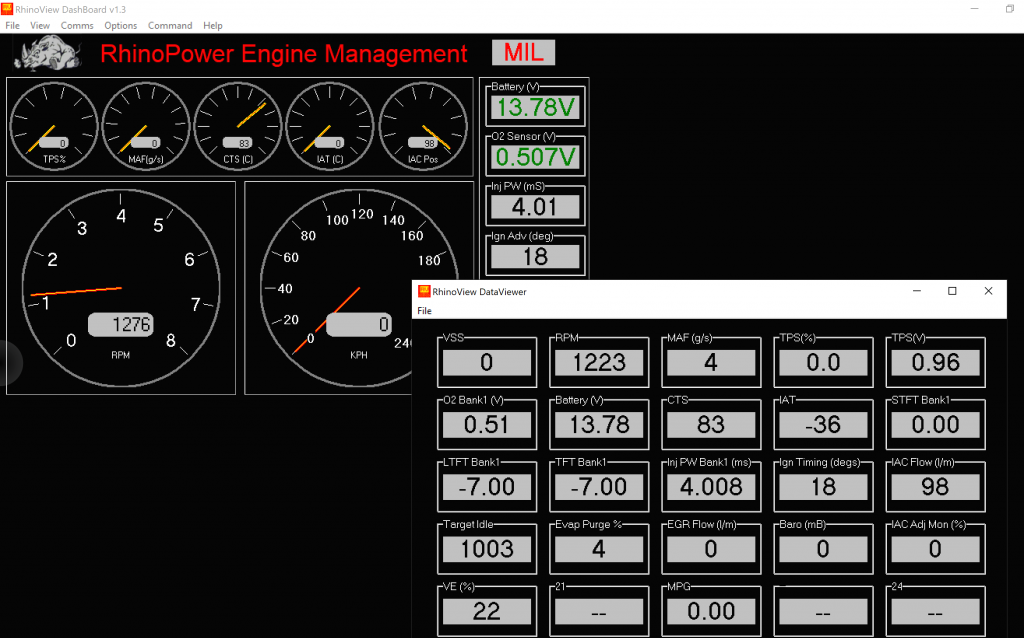Select the dashboard Ign Adv (deg) value 18
This screenshot has height=638, width=1024.
pos(536,257)
